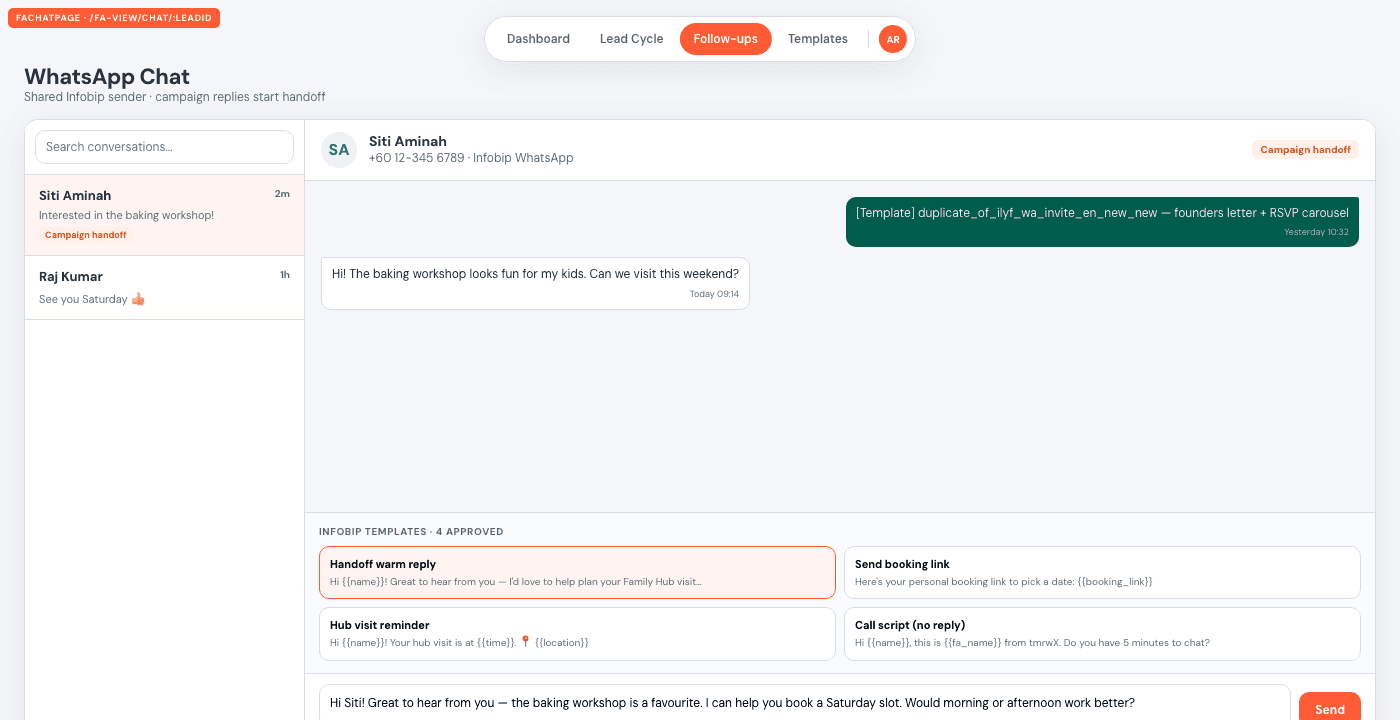Choose the Hub visit reminder template
The width and height of the screenshot is (1400, 720).
(x=577, y=634)
